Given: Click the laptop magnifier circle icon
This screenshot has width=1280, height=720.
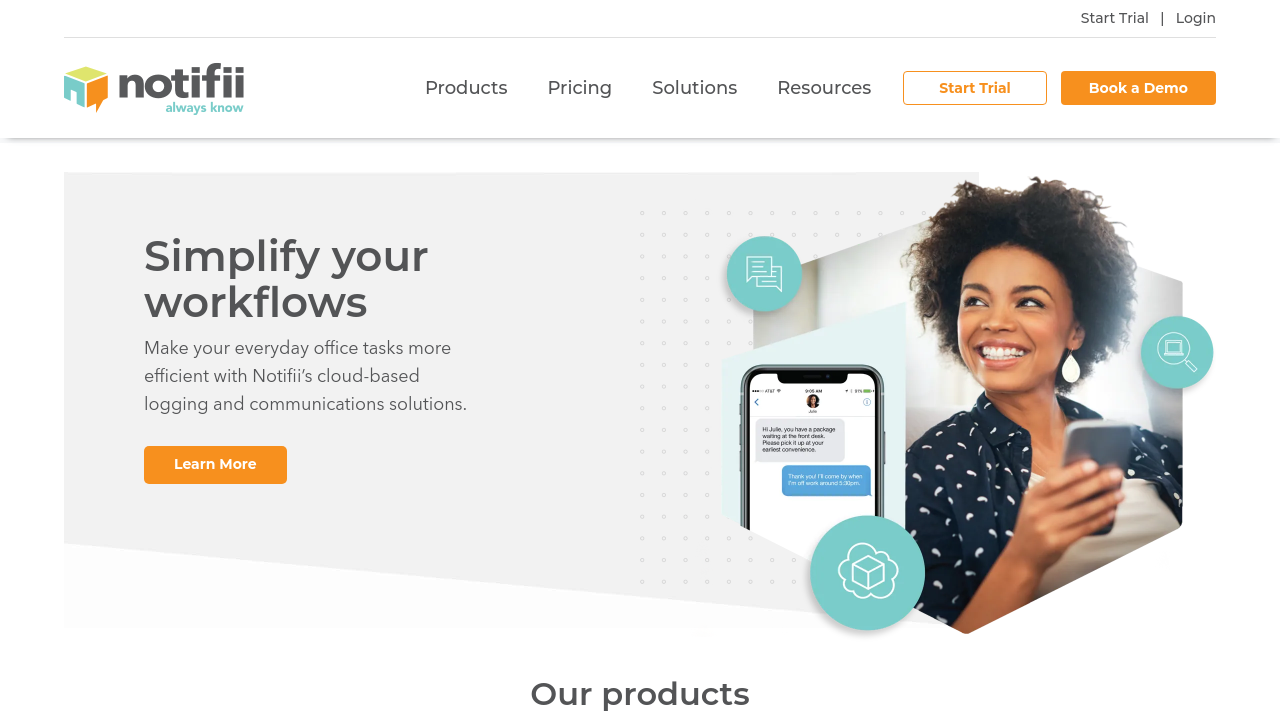Looking at the screenshot, I should pyautogui.click(x=1177, y=352).
